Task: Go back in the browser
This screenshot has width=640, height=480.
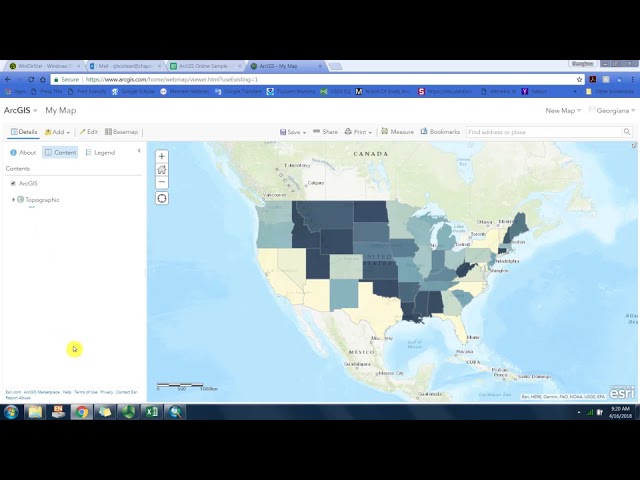Action: 8,80
